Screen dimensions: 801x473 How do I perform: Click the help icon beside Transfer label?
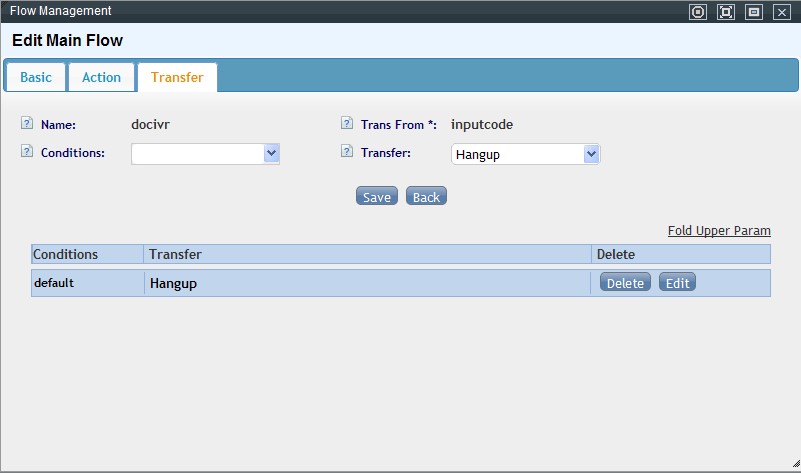coord(347,152)
